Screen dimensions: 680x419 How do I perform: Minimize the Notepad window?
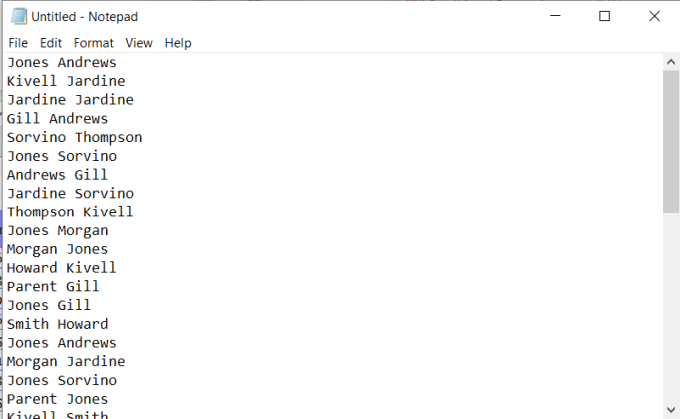coord(555,16)
